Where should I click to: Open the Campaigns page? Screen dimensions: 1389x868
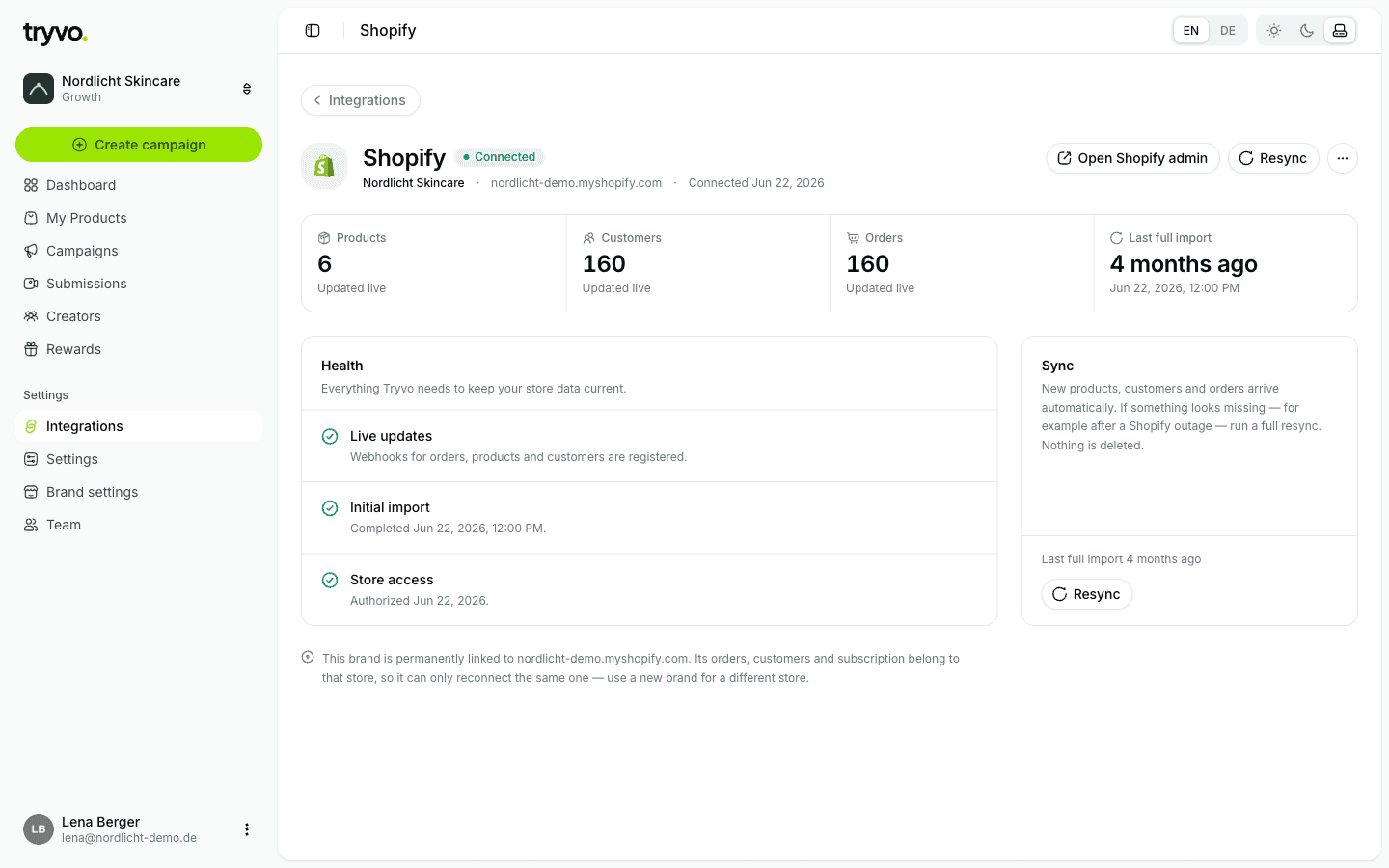coord(139,251)
